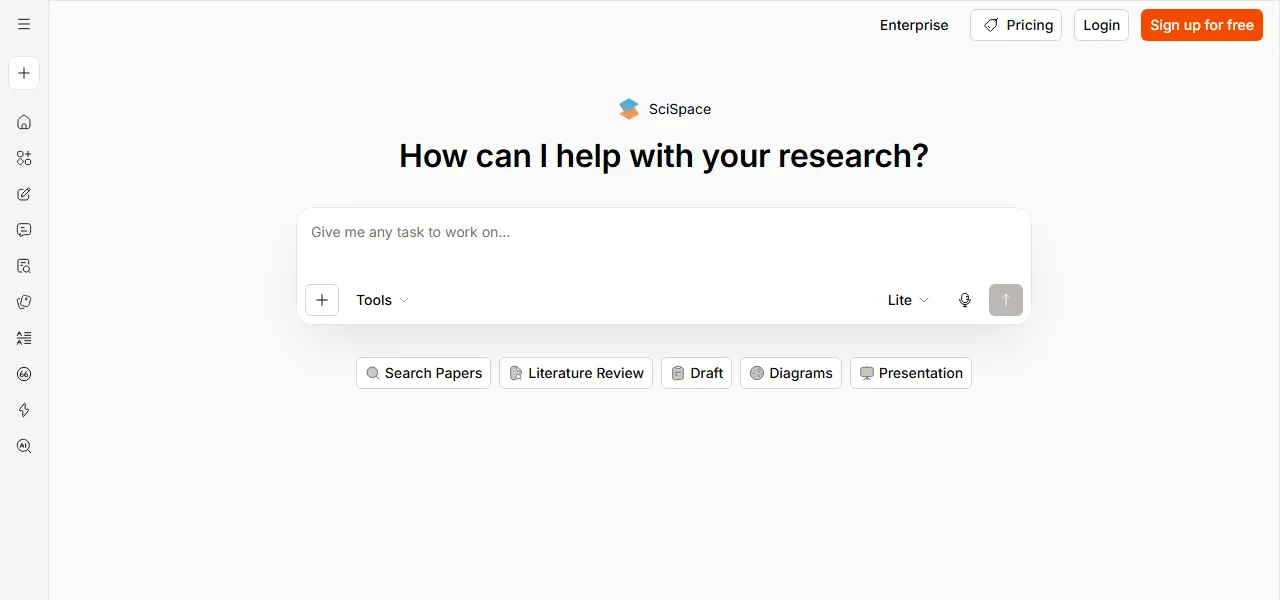Image resolution: width=1280 pixels, height=600 pixels.
Task: Choose the Diagrams option
Action: click(791, 373)
